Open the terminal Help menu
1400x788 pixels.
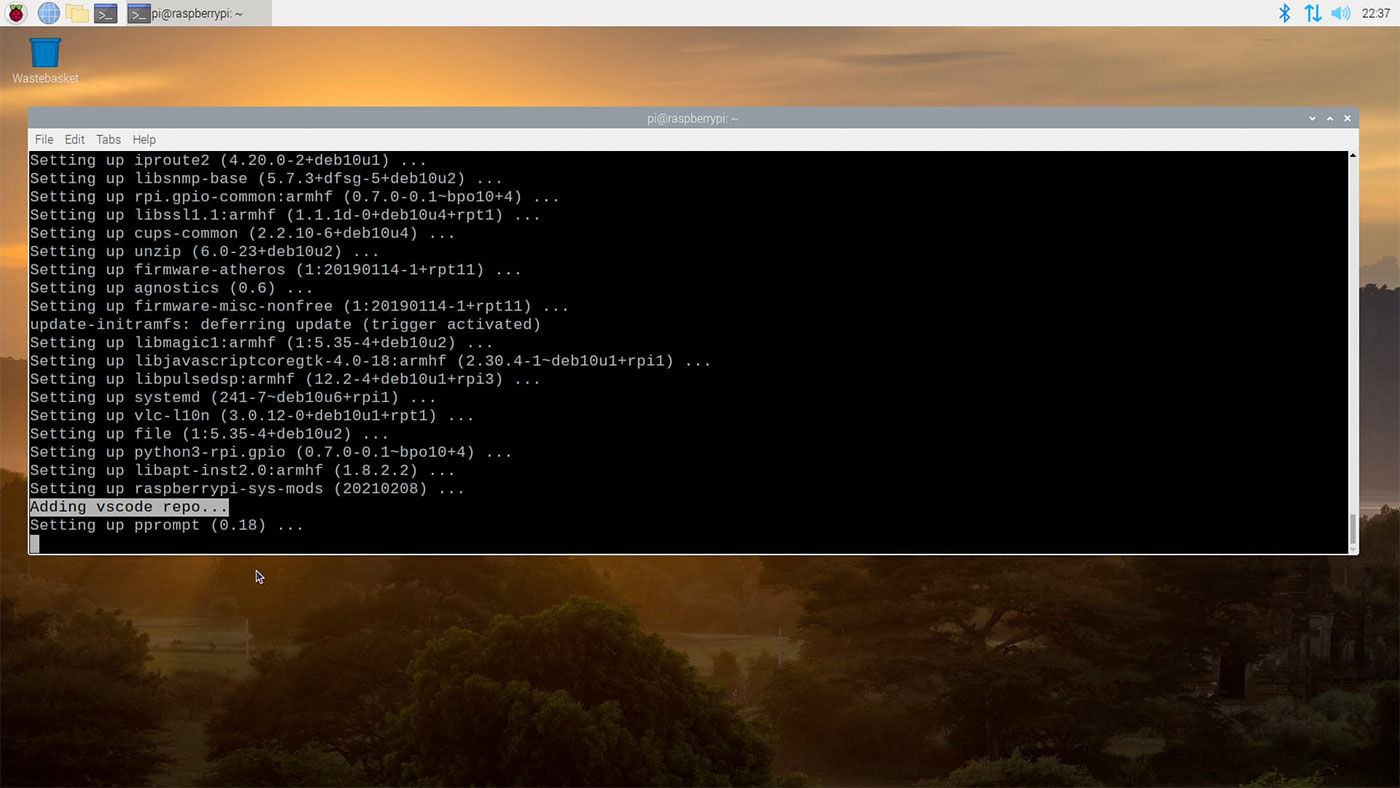[x=144, y=139]
